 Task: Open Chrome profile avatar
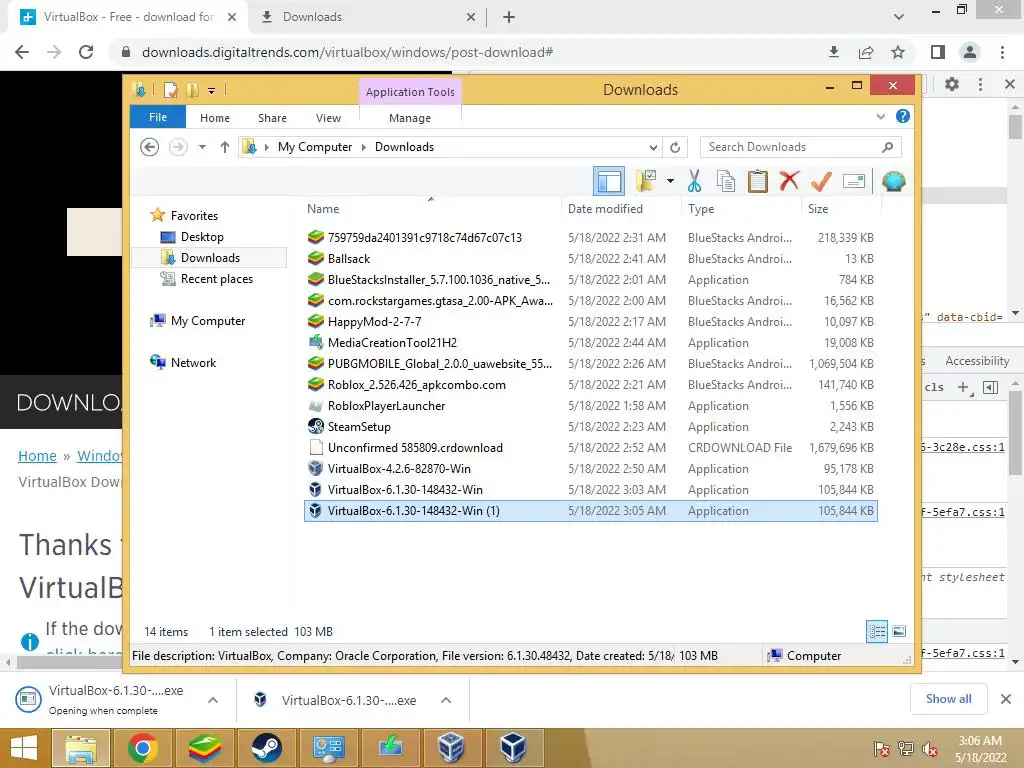pyautogui.click(x=970, y=52)
